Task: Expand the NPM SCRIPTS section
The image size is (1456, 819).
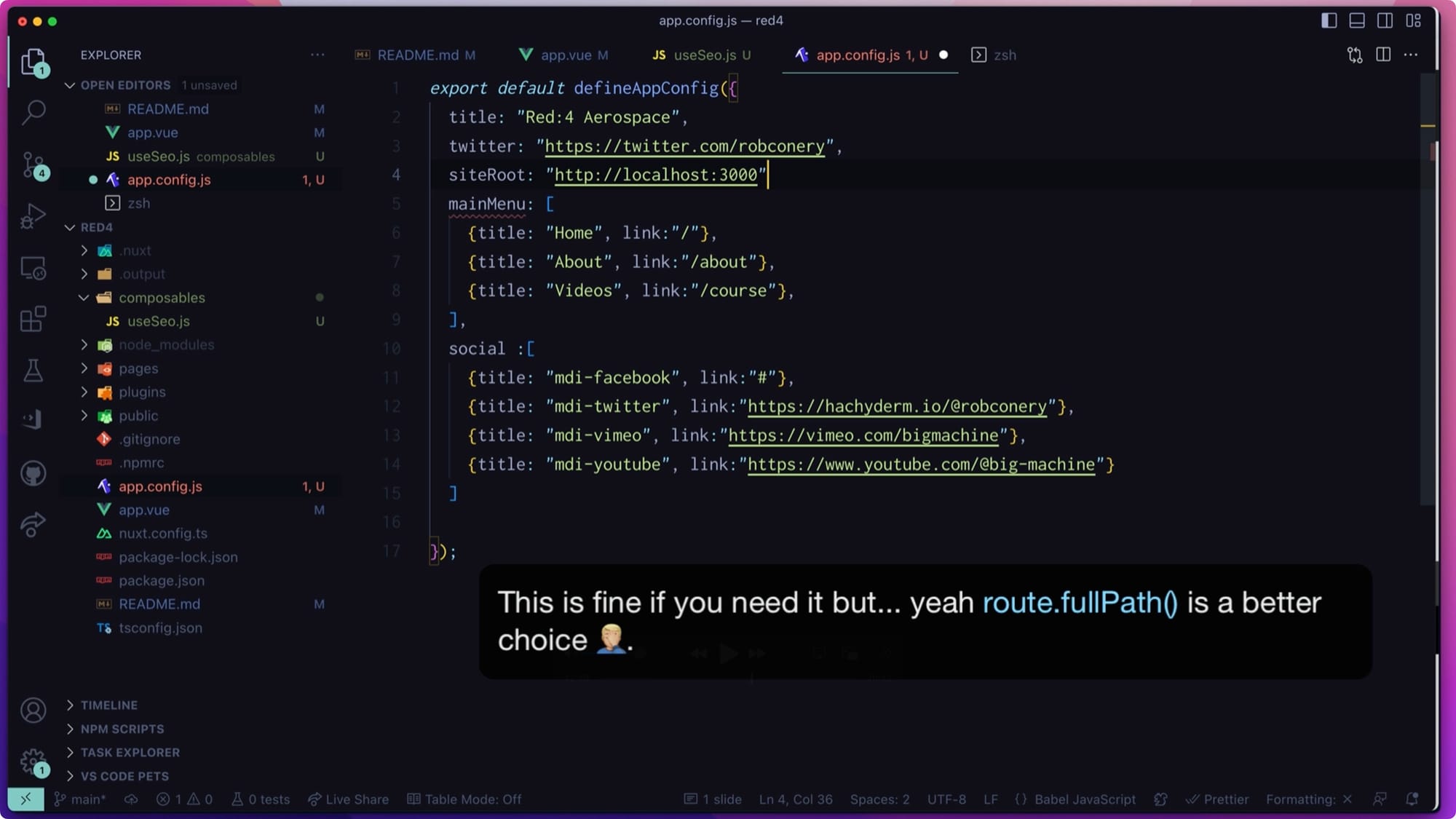Action: (122, 729)
